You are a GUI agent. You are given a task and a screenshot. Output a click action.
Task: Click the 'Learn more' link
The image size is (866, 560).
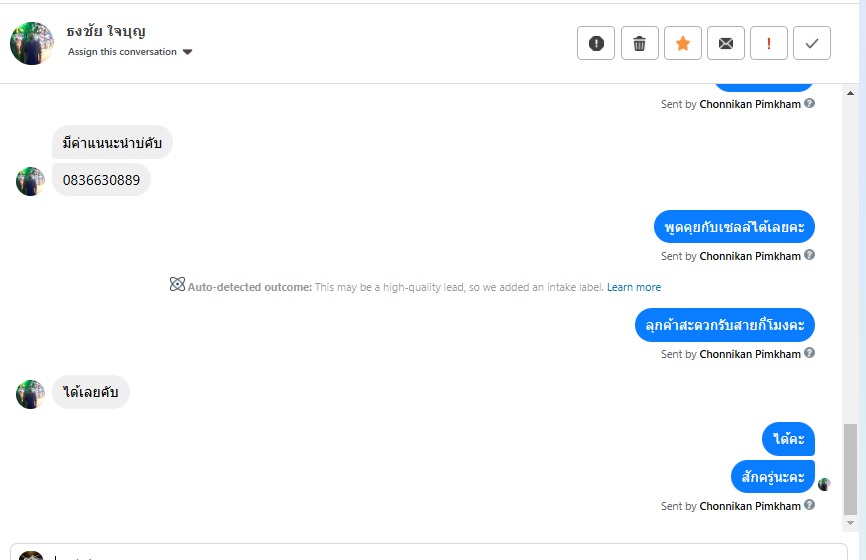pos(634,287)
